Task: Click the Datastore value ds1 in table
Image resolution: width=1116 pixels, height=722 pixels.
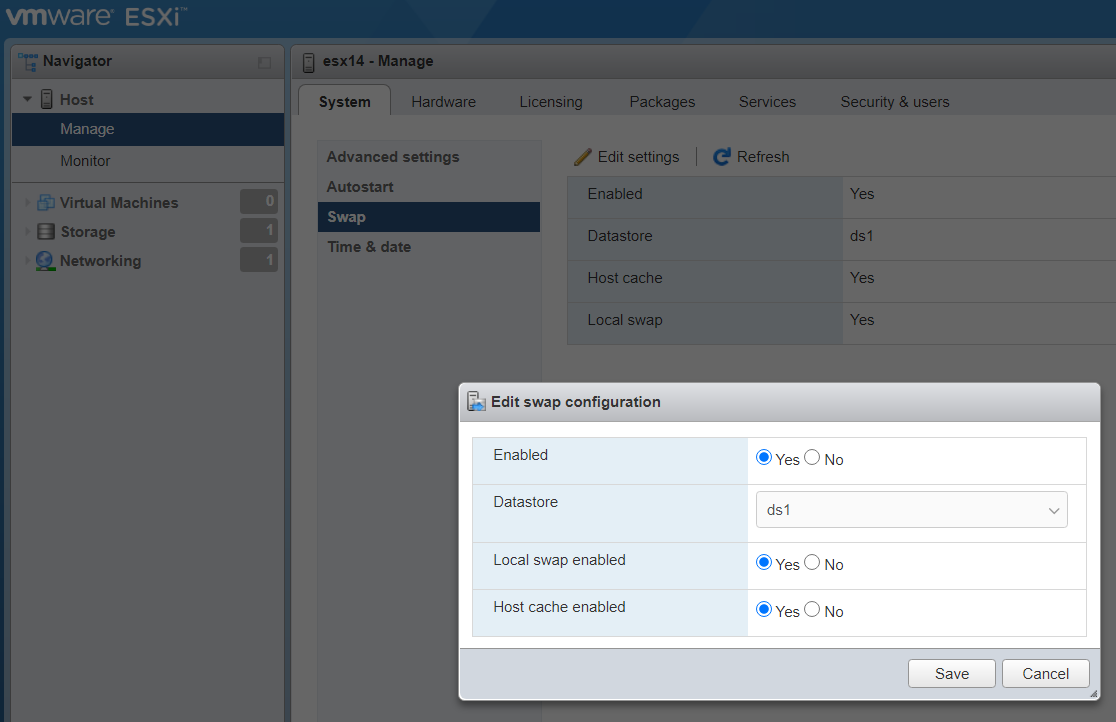Action: pos(861,236)
